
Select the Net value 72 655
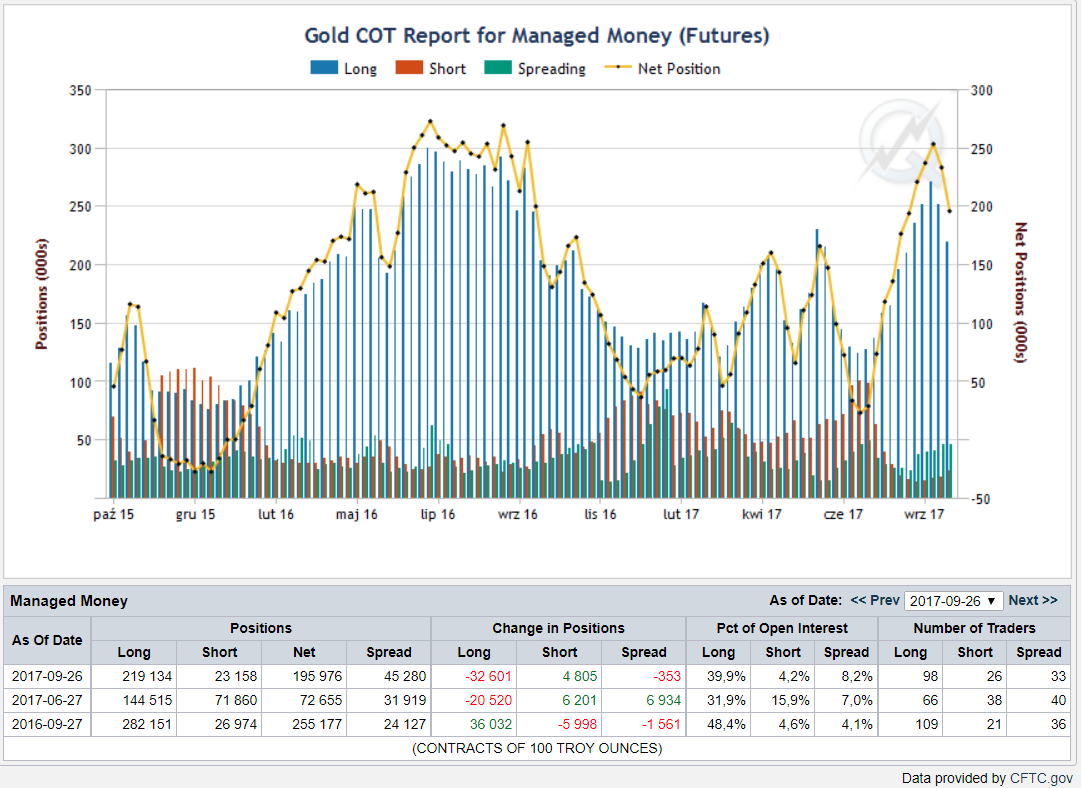pyautogui.click(x=321, y=700)
